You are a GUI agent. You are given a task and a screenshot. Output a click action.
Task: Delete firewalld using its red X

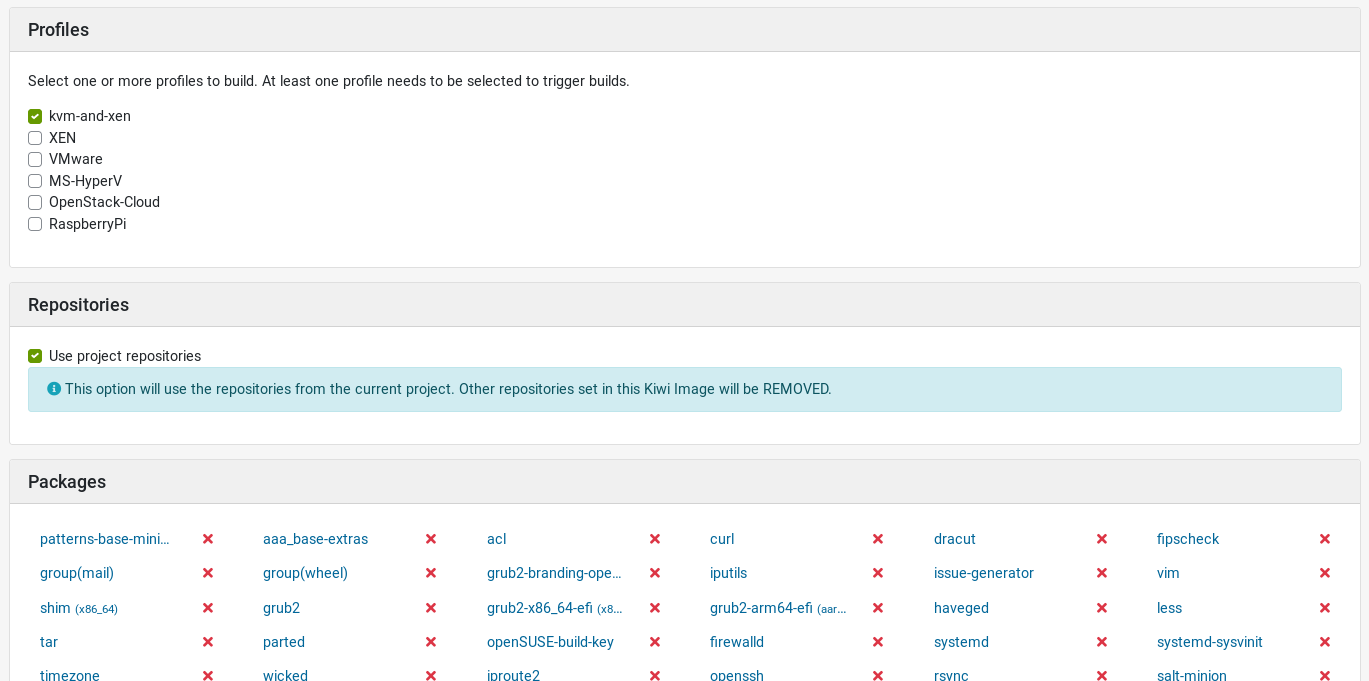(x=878, y=642)
